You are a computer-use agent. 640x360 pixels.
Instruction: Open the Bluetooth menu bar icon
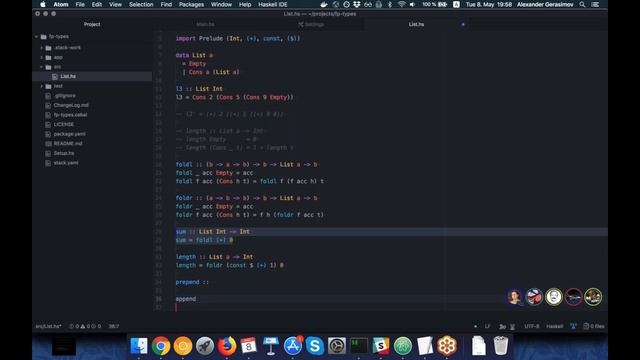389,4
